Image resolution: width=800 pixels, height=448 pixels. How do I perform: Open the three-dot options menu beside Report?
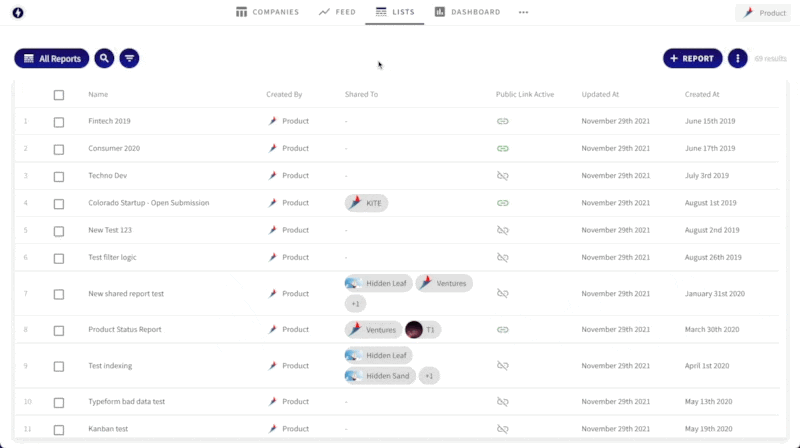pyautogui.click(x=737, y=59)
